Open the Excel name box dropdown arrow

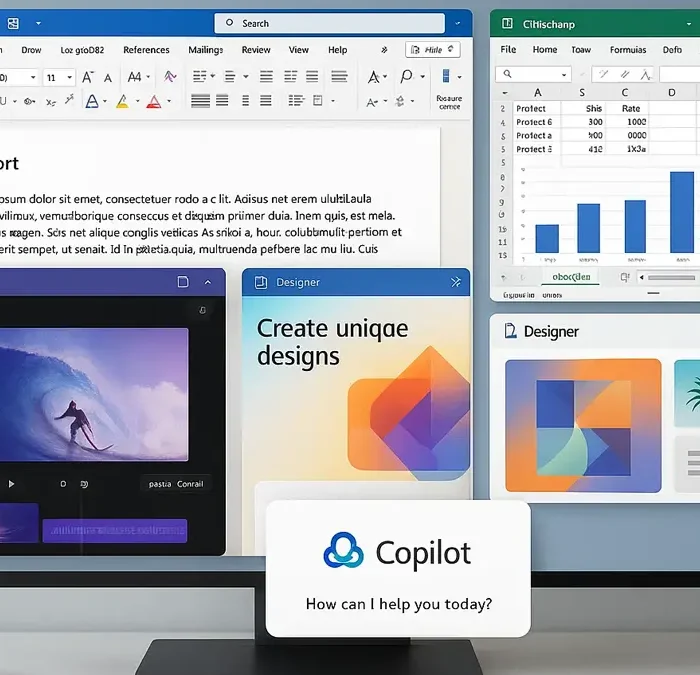[564, 75]
